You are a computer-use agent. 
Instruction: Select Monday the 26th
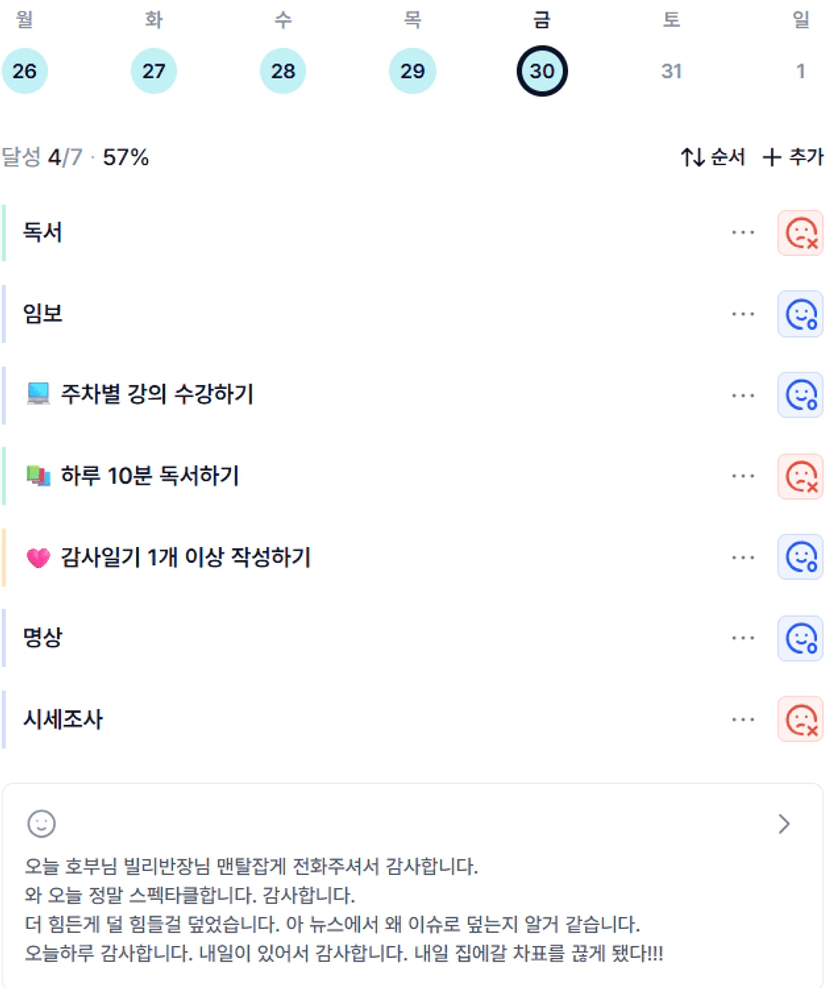click(x=25, y=71)
